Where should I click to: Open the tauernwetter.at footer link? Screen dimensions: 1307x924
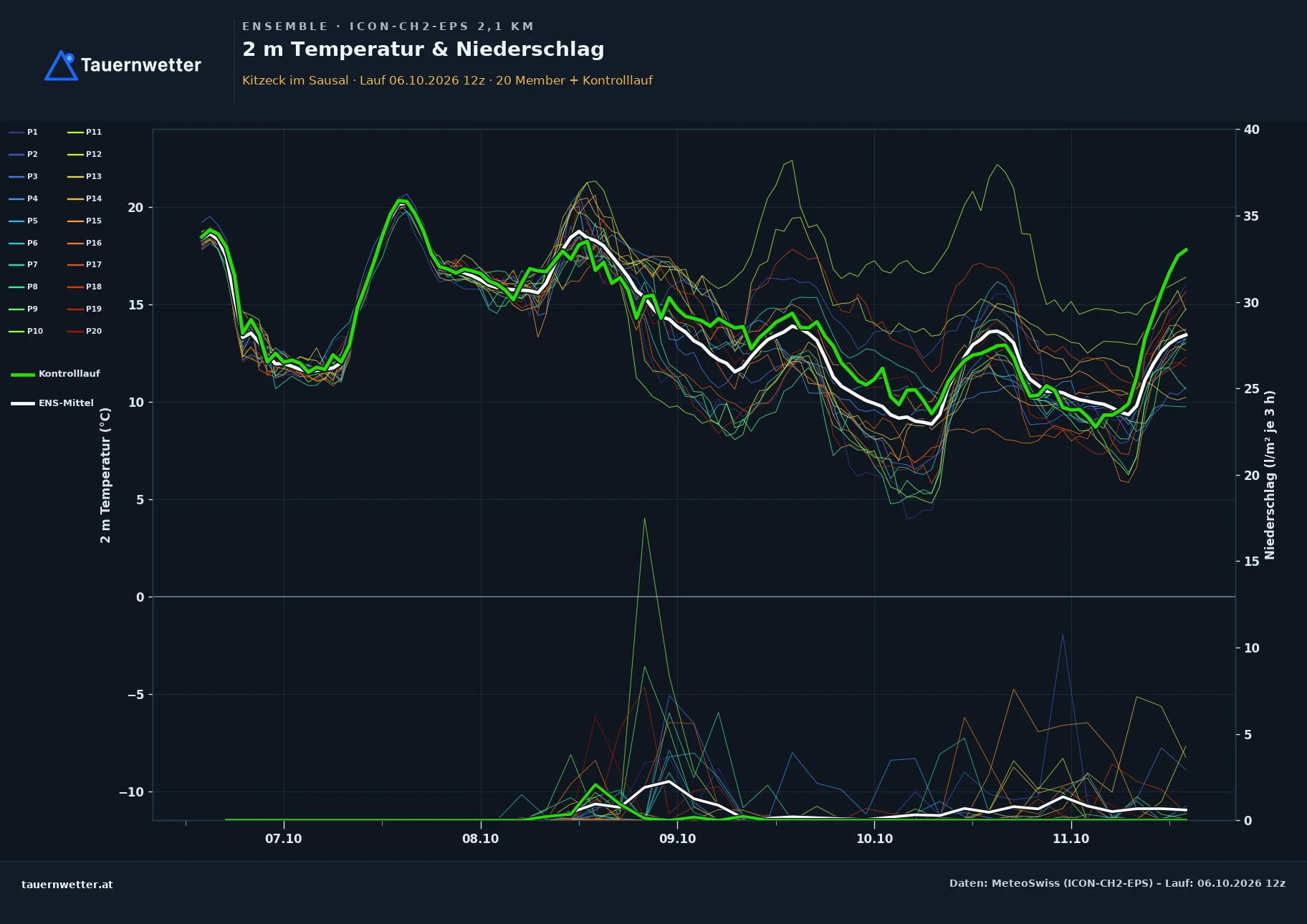tap(67, 884)
